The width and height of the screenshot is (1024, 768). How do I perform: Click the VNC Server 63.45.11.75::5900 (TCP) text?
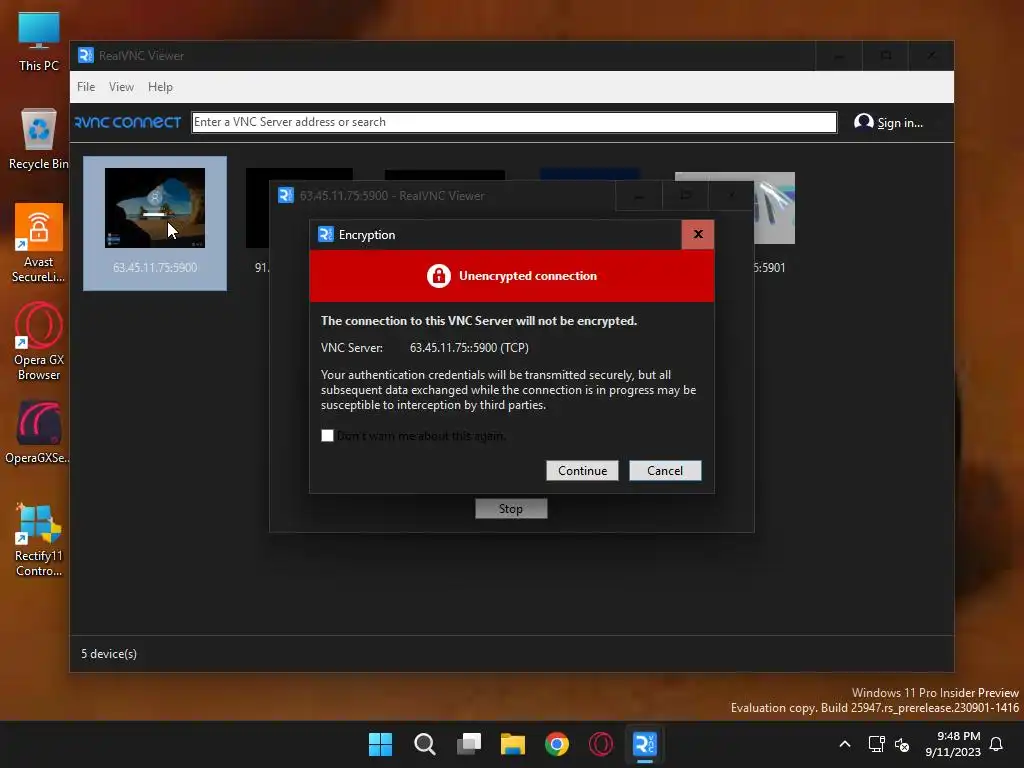(424, 347)
